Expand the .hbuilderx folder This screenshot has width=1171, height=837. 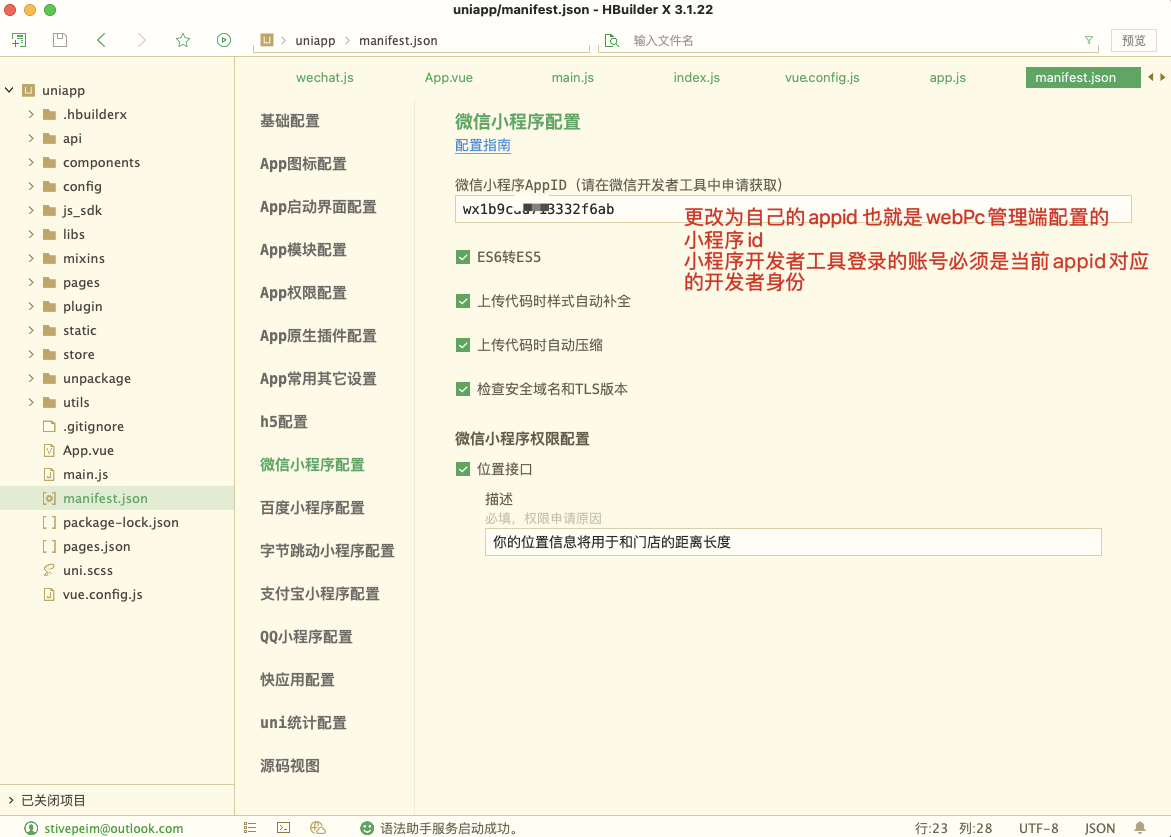31,114
